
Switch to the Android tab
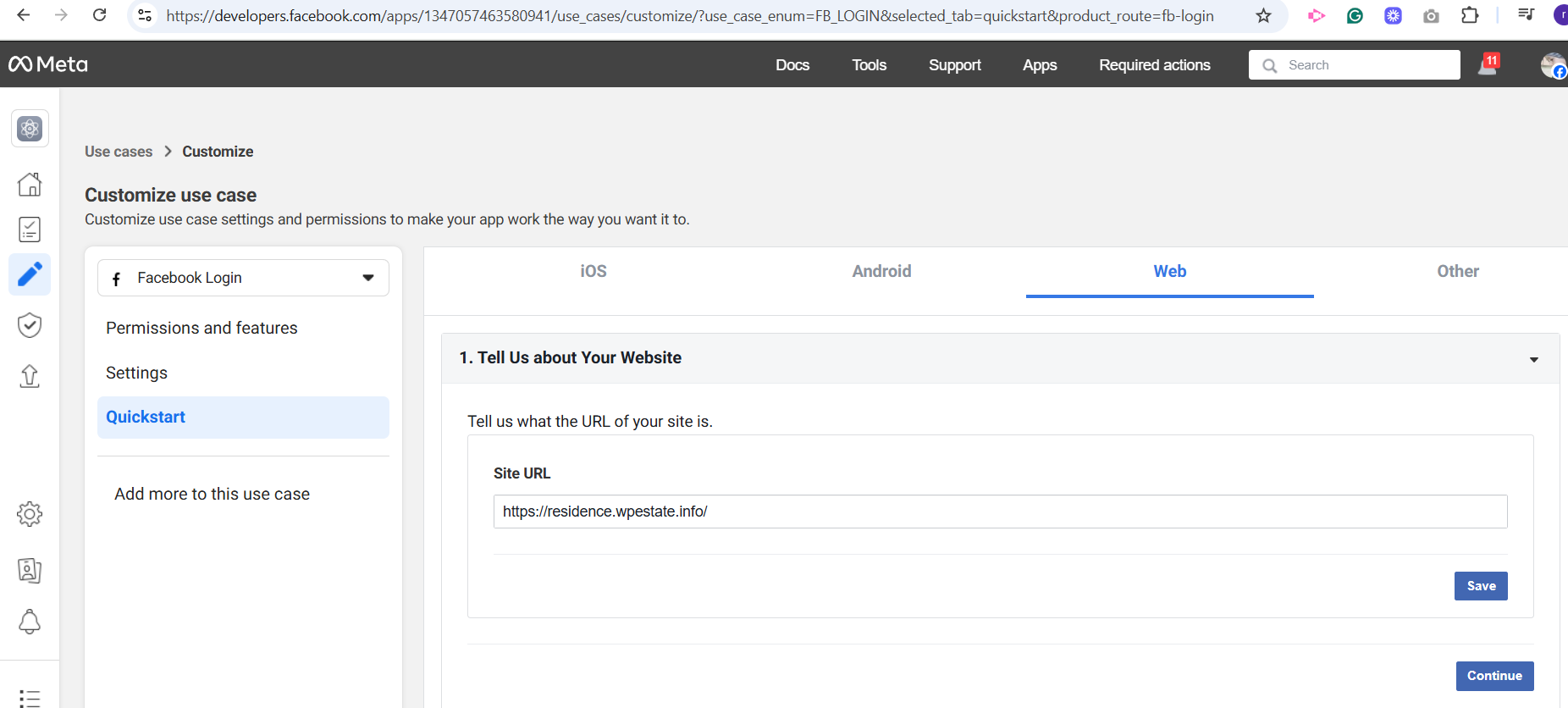[881, 272]
